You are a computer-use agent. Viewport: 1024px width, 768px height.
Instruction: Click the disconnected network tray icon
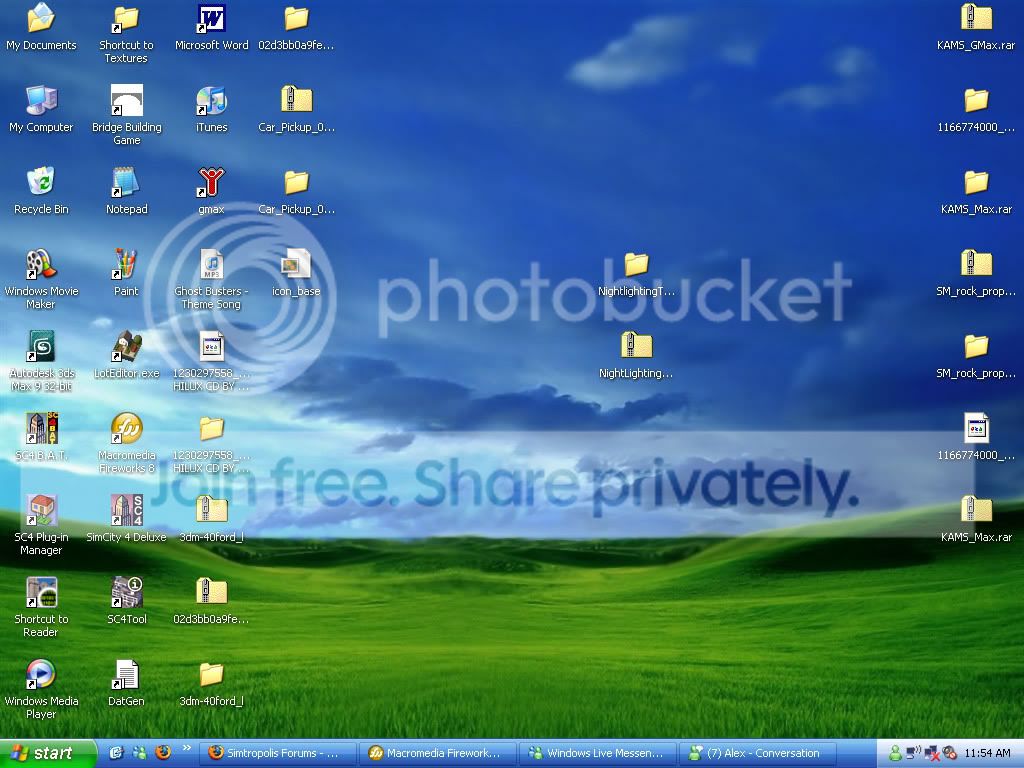931,754
